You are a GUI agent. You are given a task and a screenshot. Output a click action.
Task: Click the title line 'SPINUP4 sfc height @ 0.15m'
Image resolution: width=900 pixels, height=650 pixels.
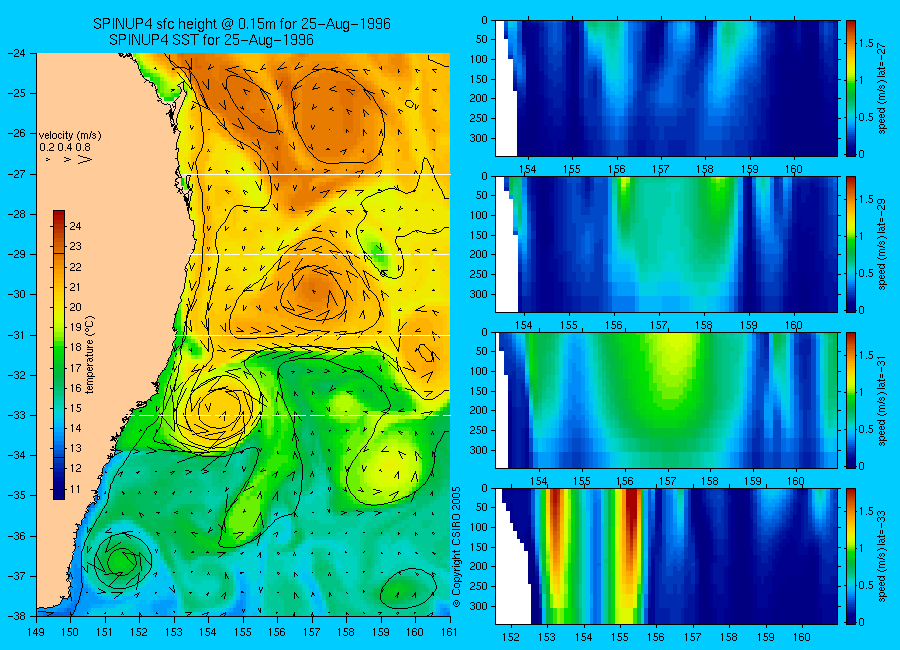pos(242,24)
